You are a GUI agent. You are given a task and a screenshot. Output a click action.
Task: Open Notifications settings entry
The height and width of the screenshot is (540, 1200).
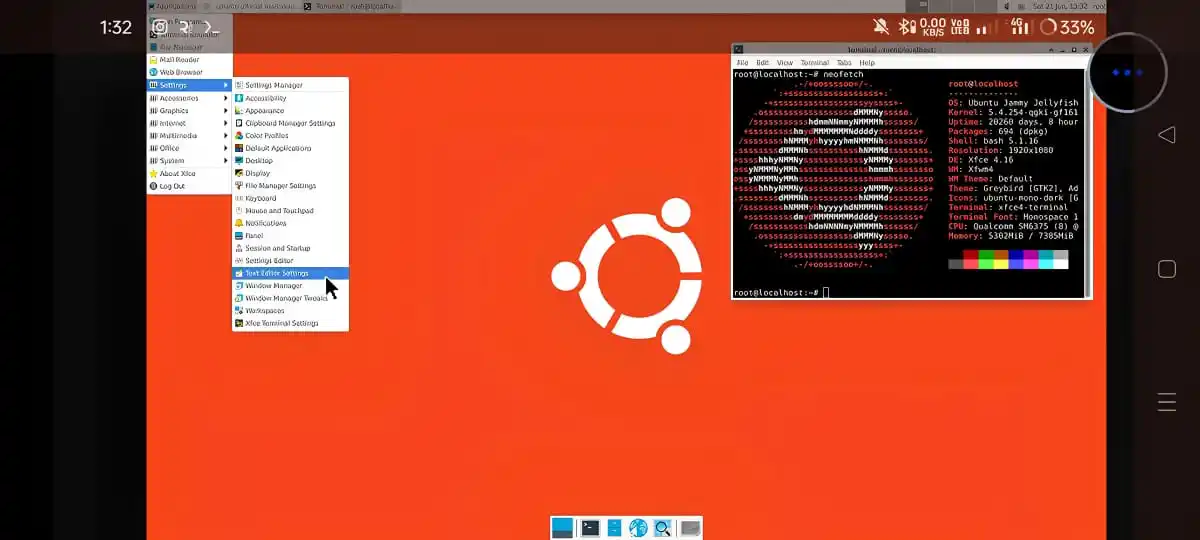pos(290,223)
